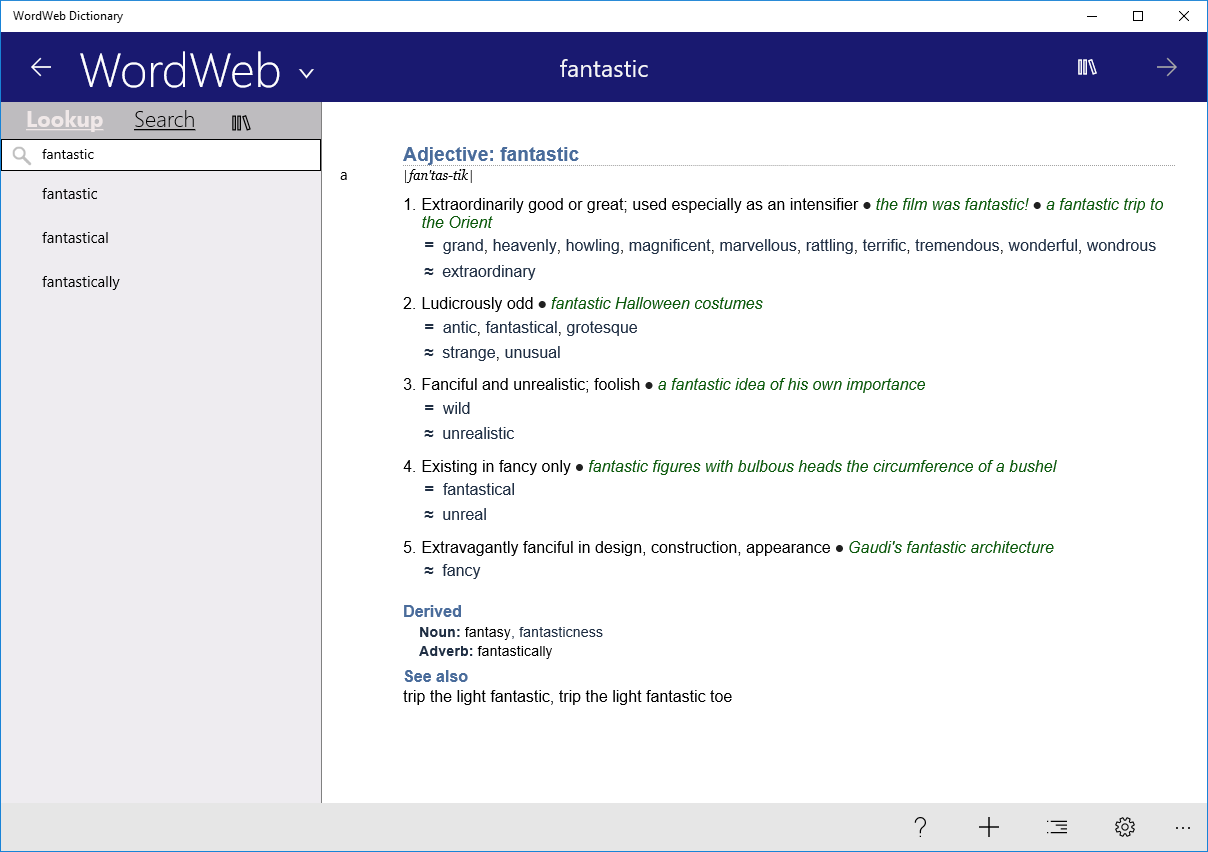Open help via the question mark icon
1208x852 pixels.
click(x=920, y=827)
